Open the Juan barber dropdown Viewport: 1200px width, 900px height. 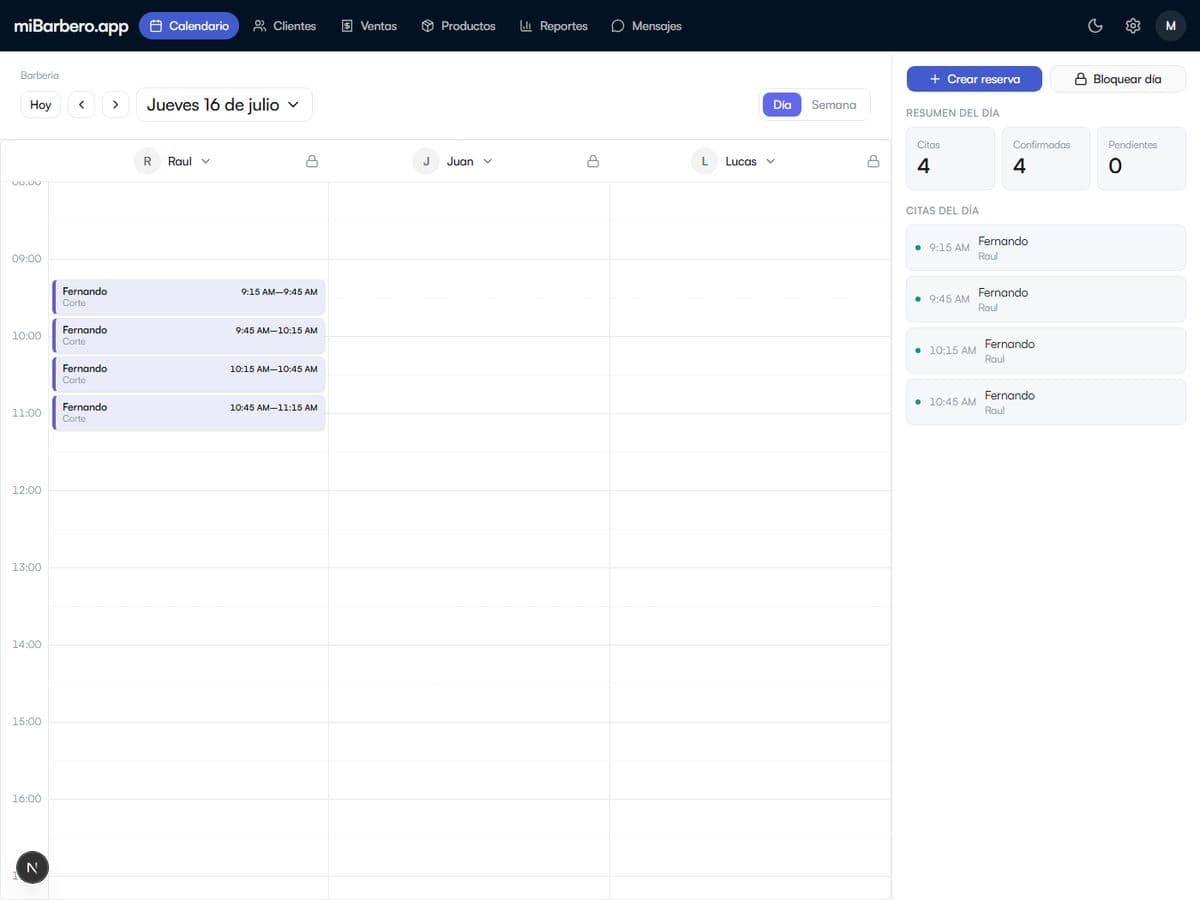tap(453, 161)
